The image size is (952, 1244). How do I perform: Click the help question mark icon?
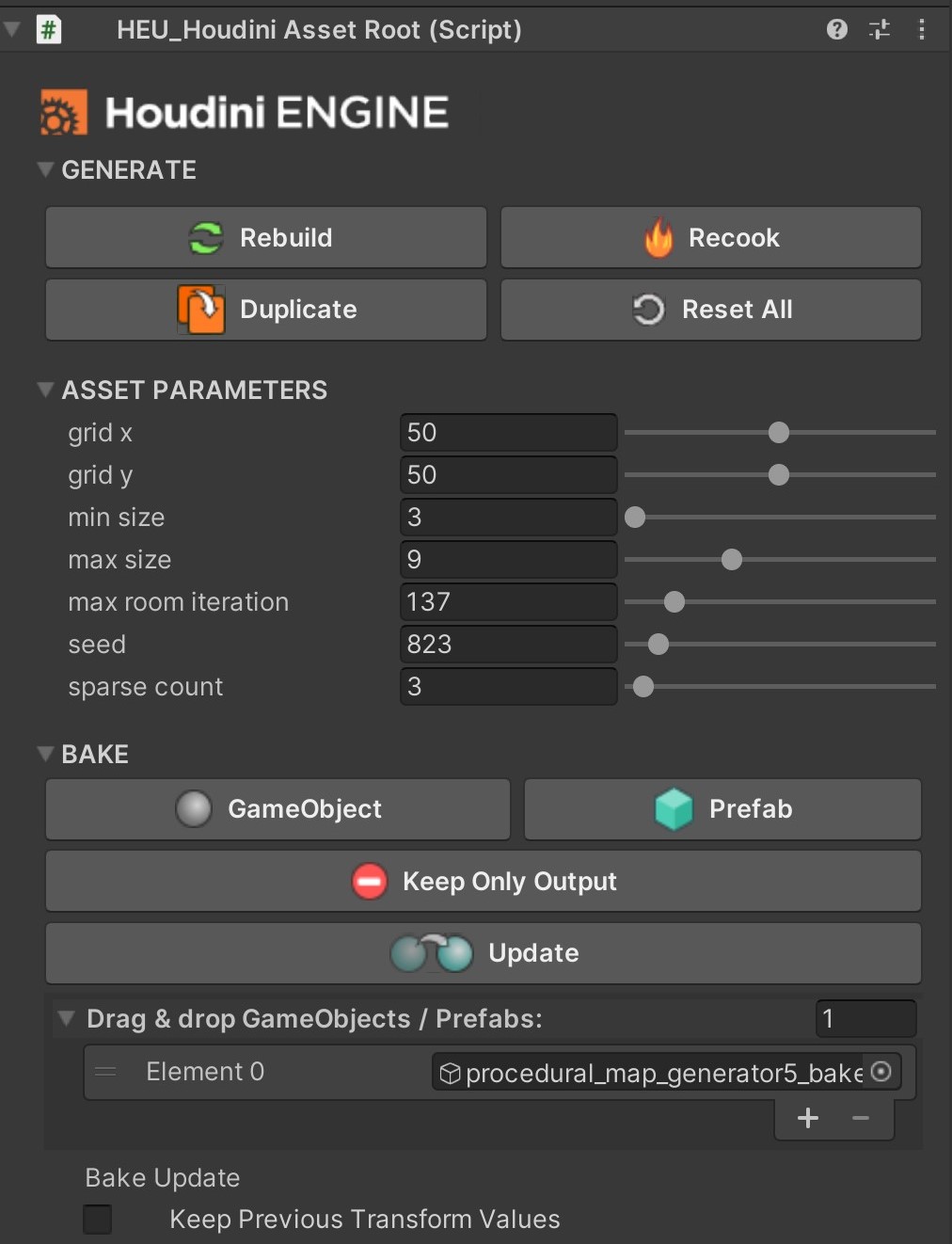(836, 29)
